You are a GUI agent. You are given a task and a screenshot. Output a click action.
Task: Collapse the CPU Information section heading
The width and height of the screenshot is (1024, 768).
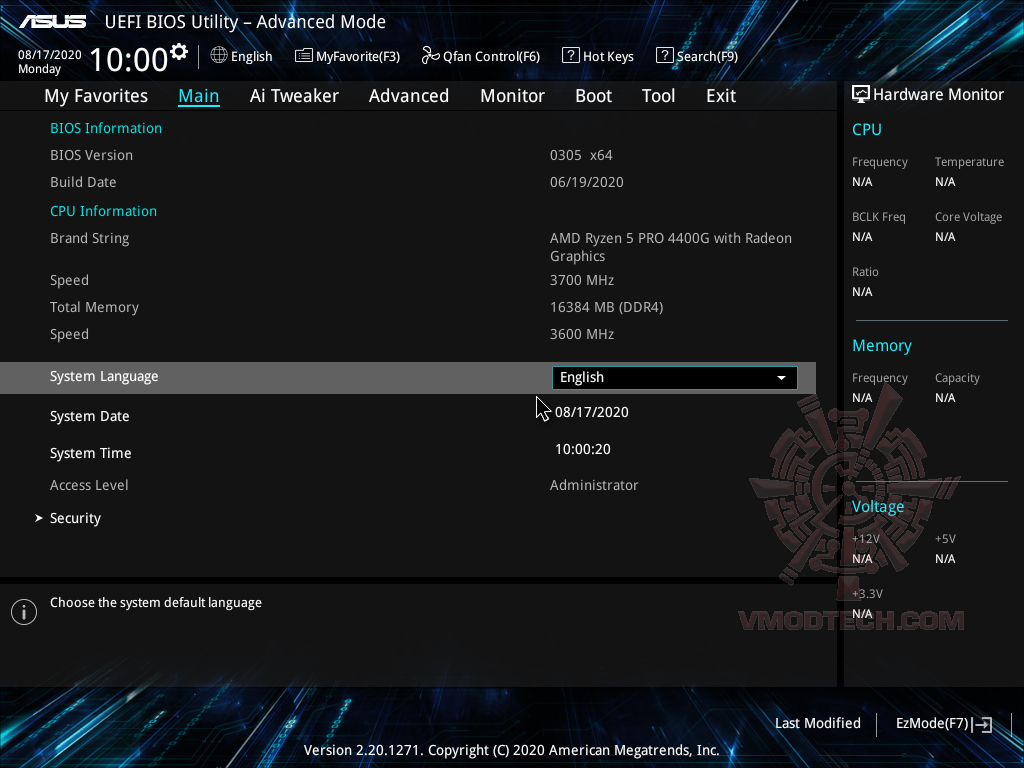coord(103,211)
